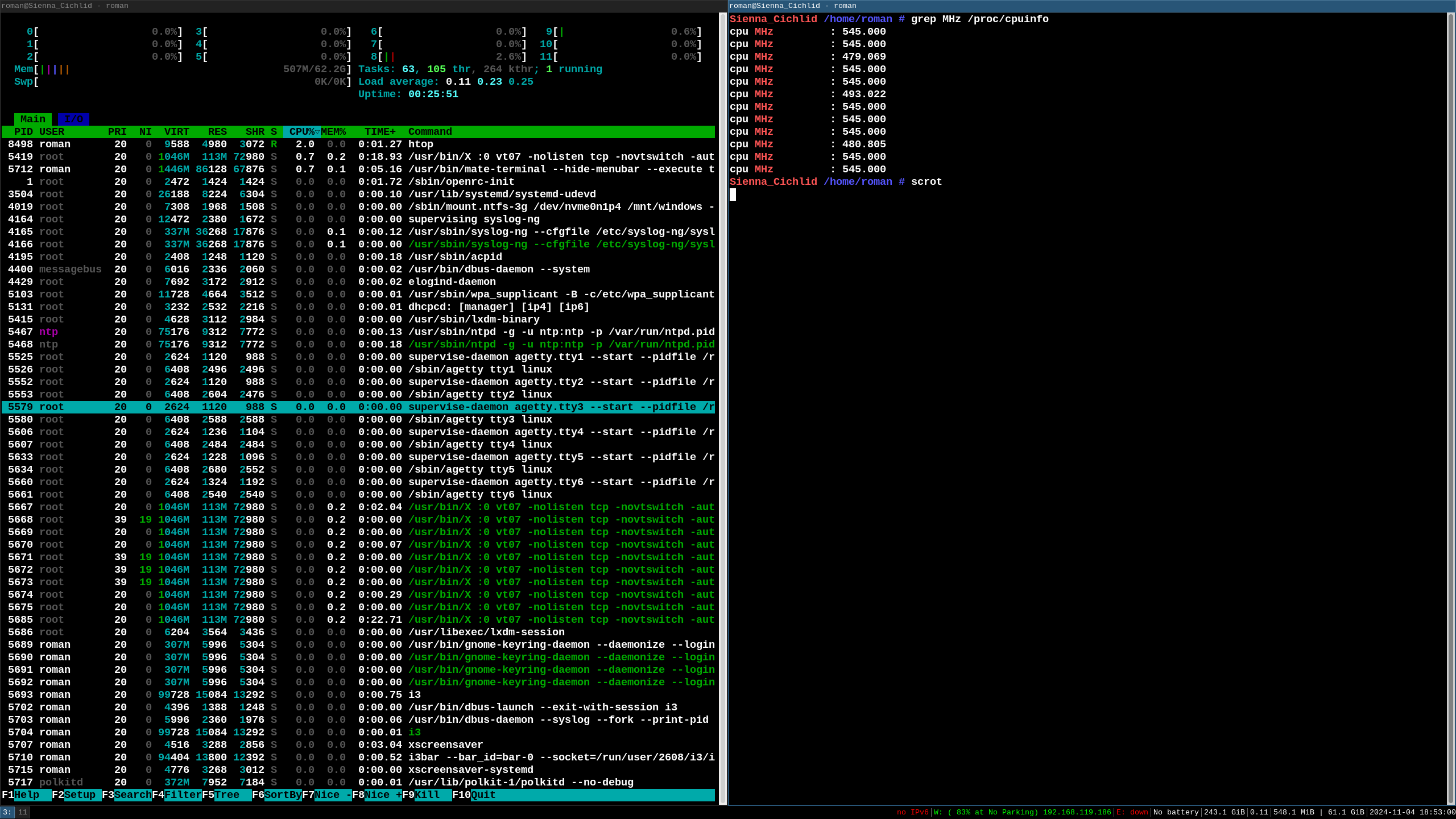Click the CPU 9 usage meter

pyautogui.click(x=624, y=32)
